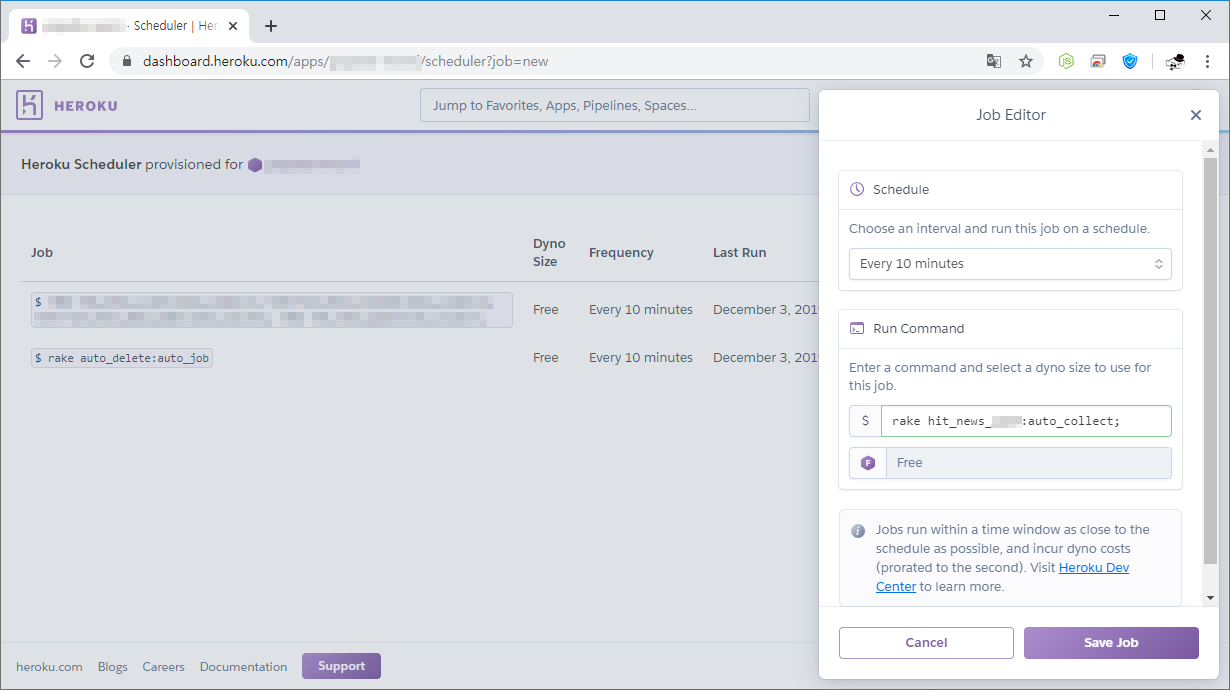Click the clock Schedule icon
The image size is (1230, 690).
pyautogui.click(x=857, y=189)
